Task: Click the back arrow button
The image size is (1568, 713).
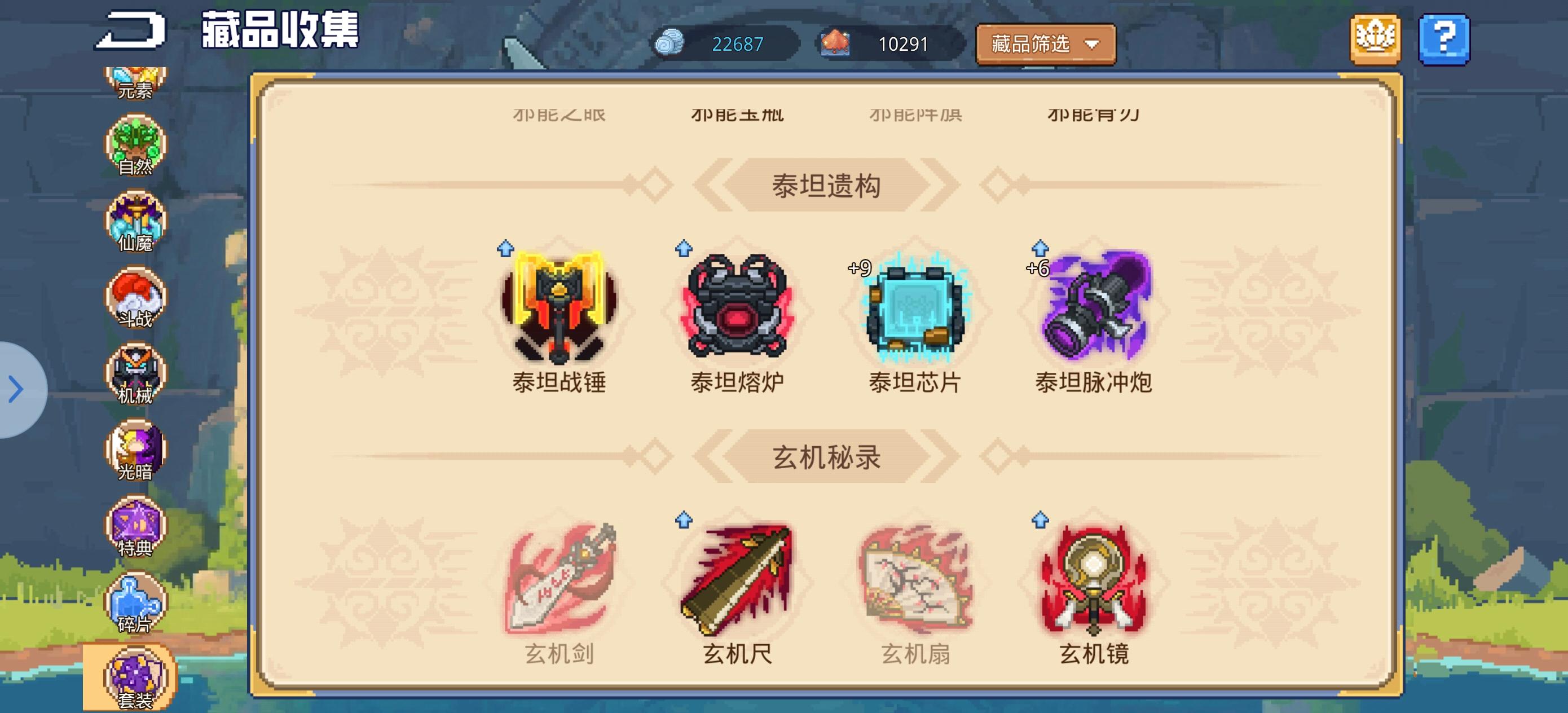Action: (130, 30)
